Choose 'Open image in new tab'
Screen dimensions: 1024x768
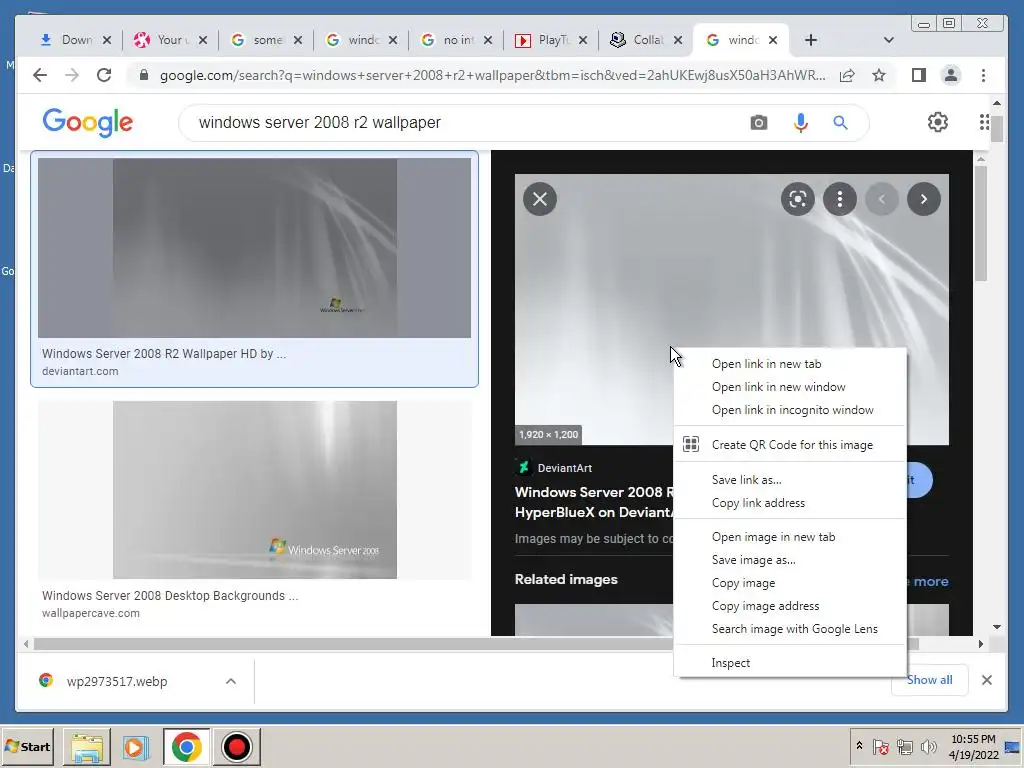click(x=790, y=537)
